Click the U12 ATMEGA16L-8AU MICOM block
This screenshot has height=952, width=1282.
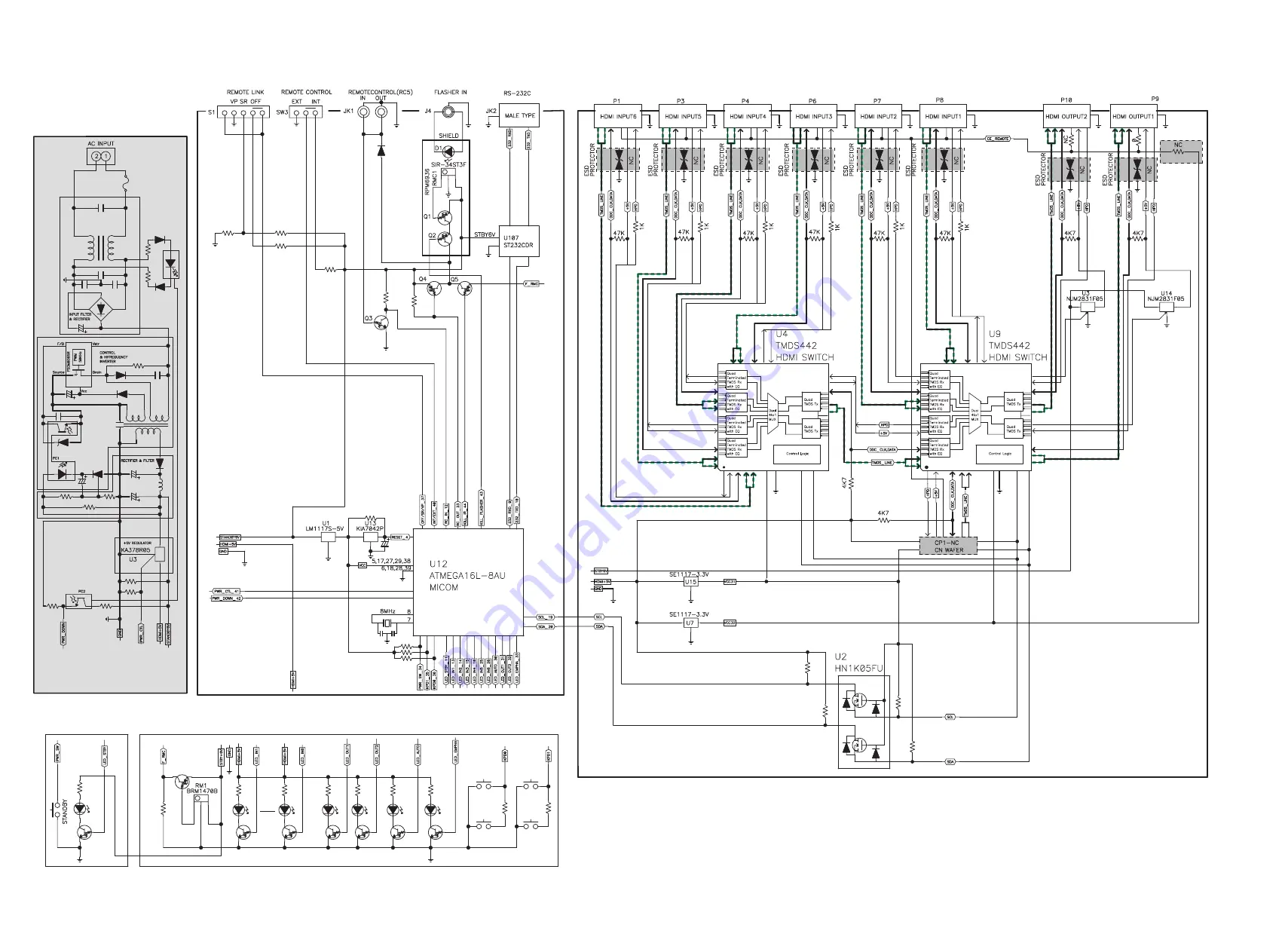tap(468, 582)
